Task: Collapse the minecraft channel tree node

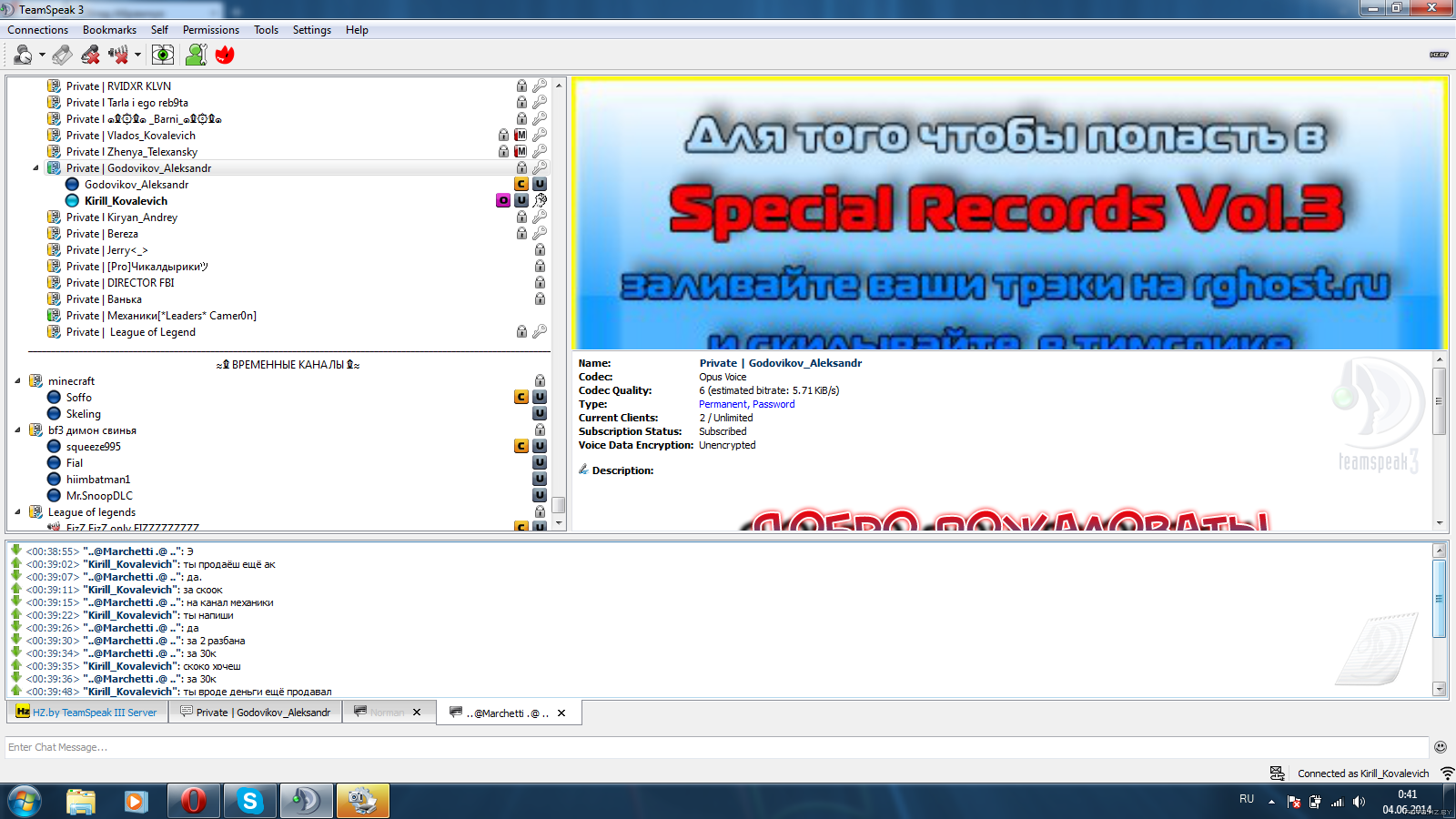Action: pyautogui.click(x=17, y=381)
